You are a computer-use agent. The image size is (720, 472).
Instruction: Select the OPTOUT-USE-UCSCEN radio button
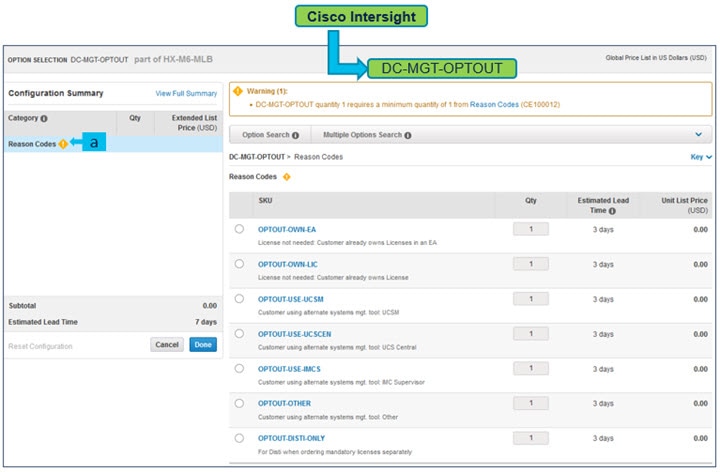239,334
